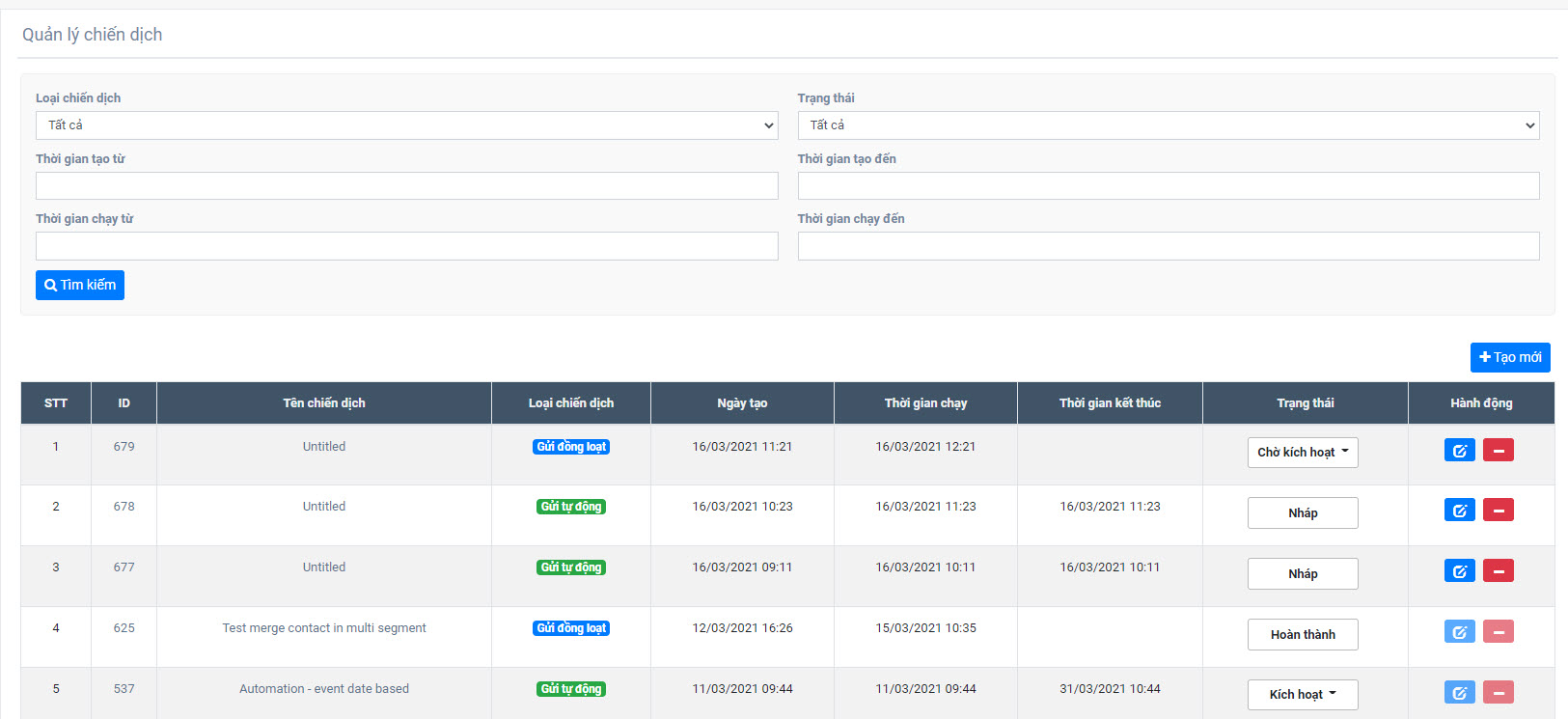Click the edit icon for campaign 625

click(x=1459, y=632)
